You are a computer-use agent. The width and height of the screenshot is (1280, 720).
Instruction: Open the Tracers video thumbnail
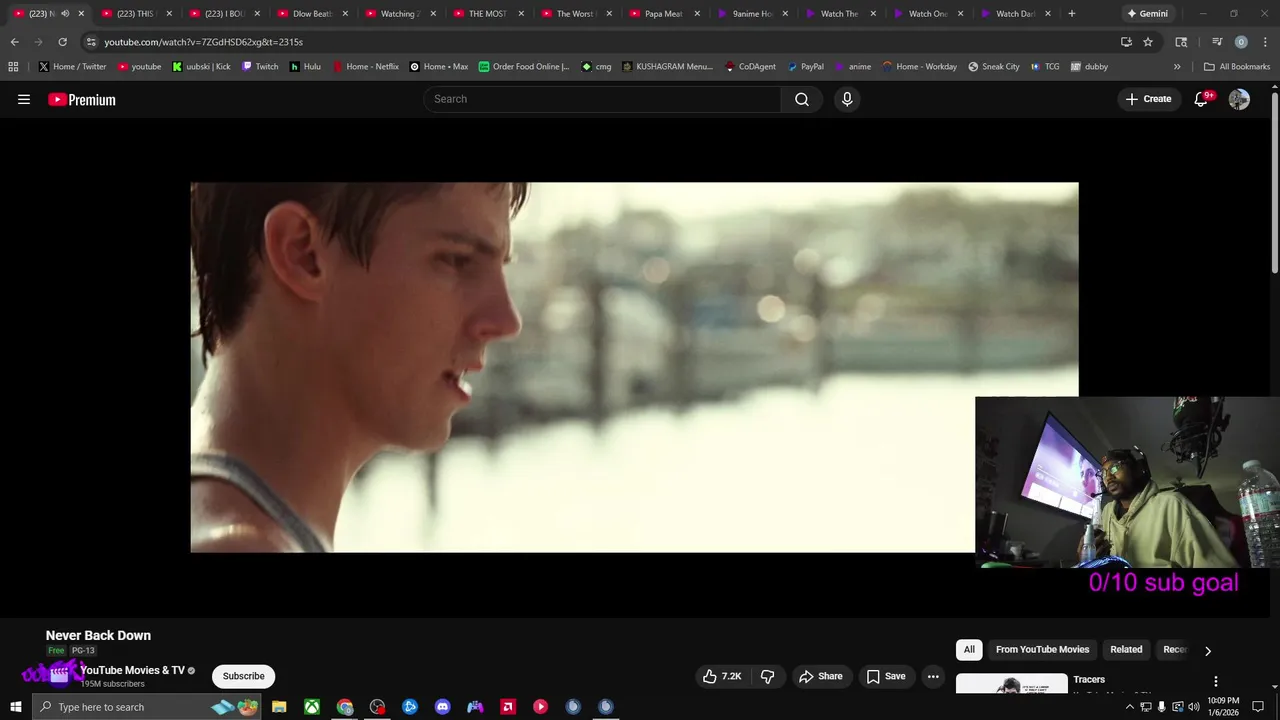tap(1011, 684)
